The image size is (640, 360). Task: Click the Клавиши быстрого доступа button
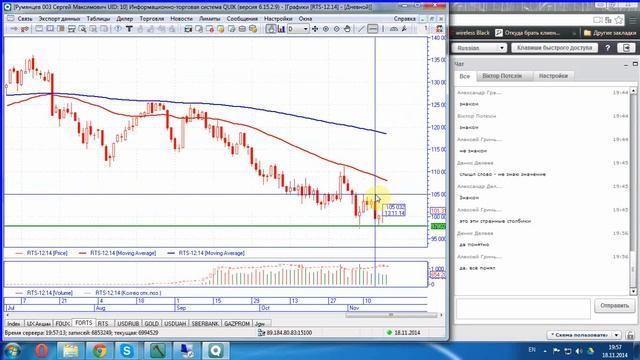[x=554, y=48]
